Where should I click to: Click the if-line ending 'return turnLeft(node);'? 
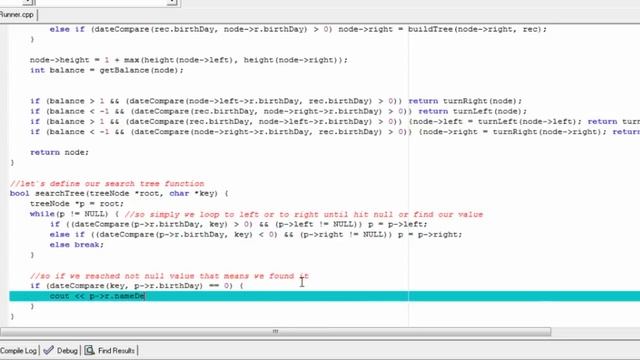click(x=278, y=111)
